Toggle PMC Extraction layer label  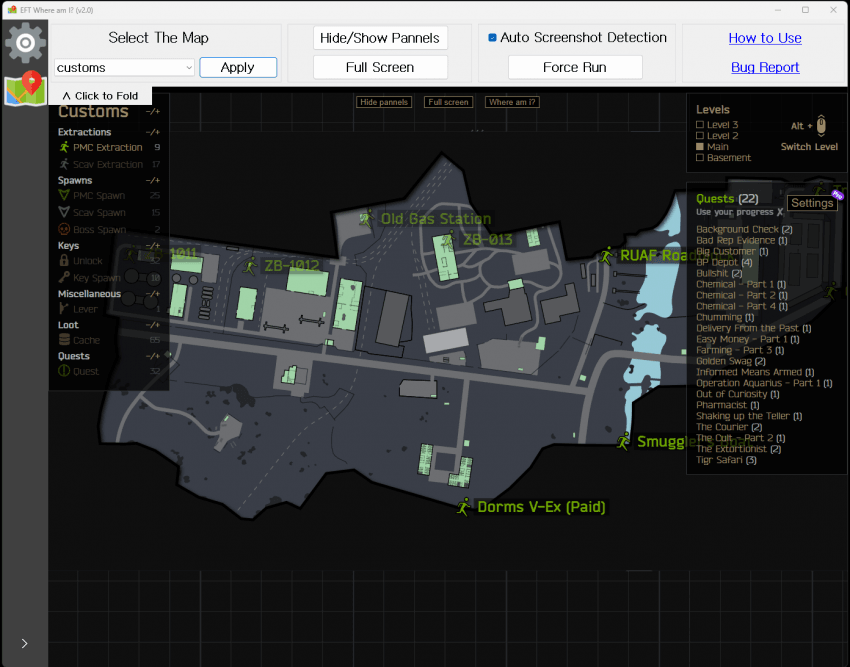(107, 147)
